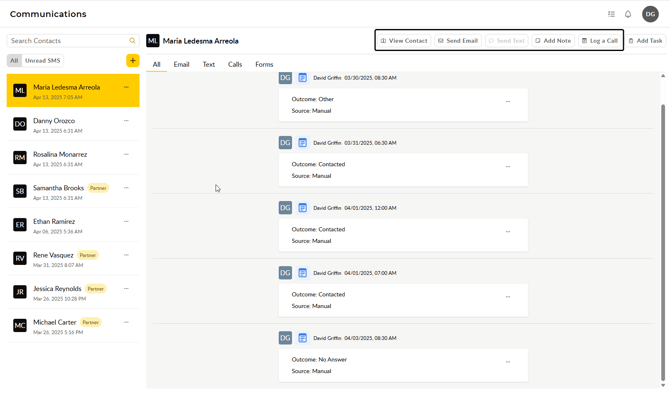Click Partner badge next to Jessica Reynolds
This screenshot has width=670, height=393.
pos(96,289)
